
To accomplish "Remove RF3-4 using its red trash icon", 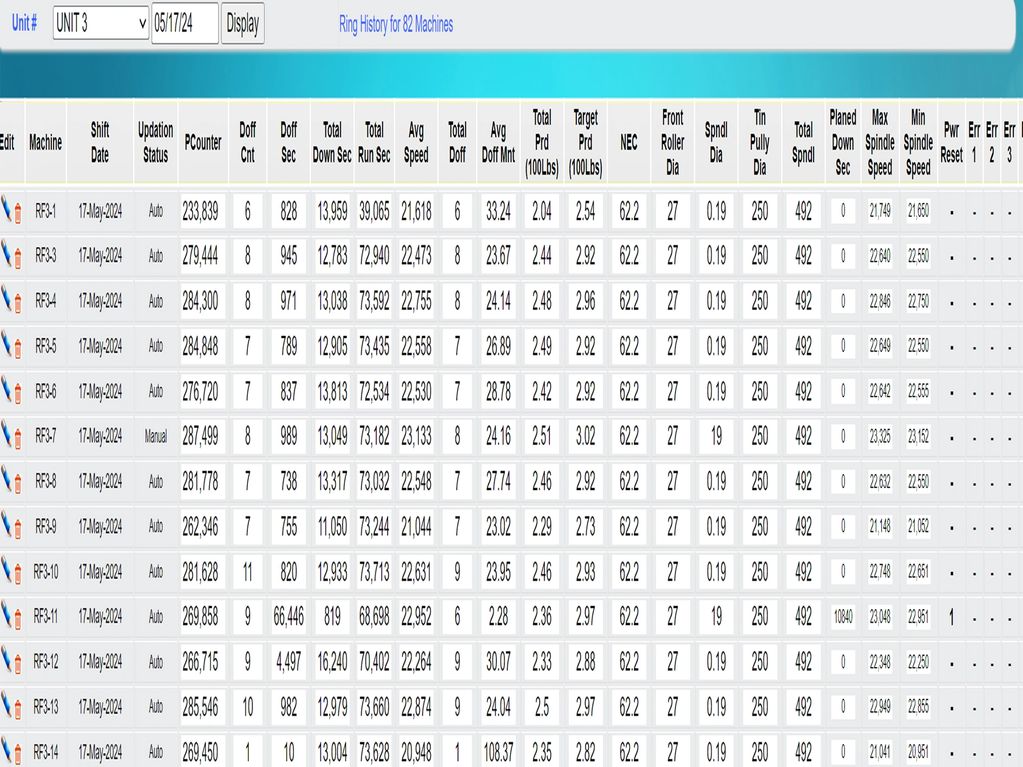I will click(18, 303).
